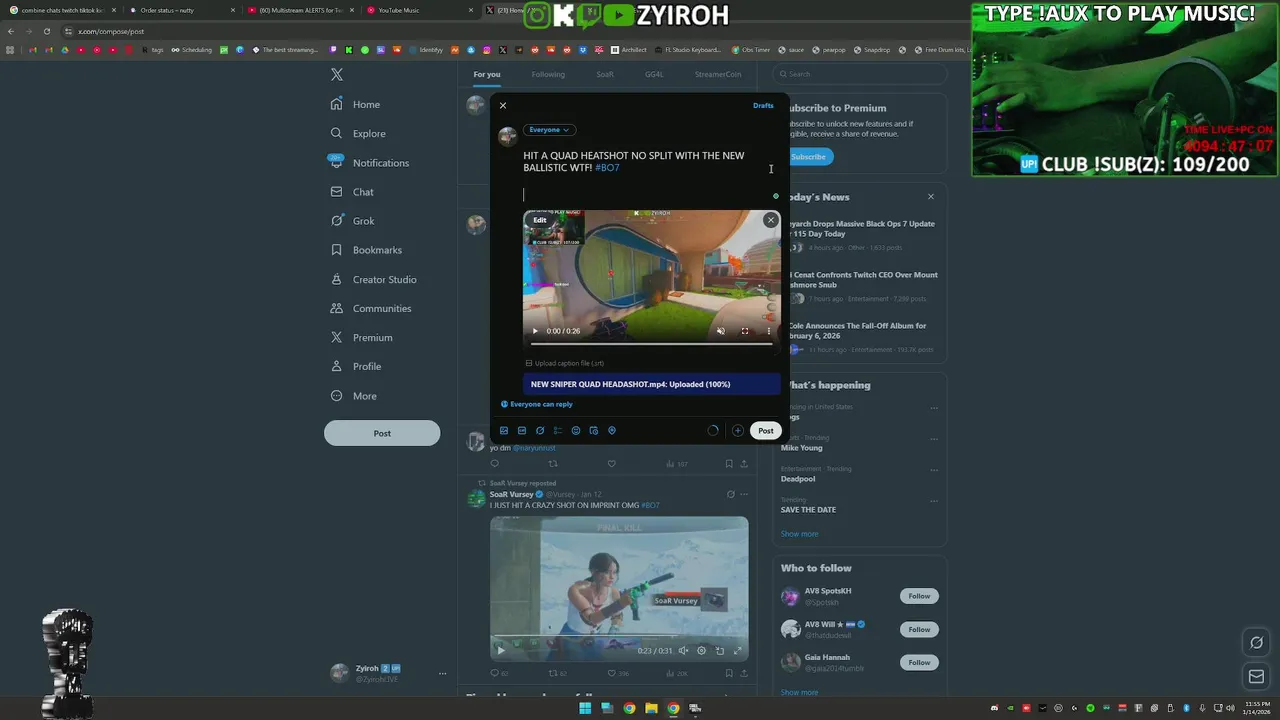Click Show more under What's happening
Image resolution: width=1280 pixels, height=720 pixels.
click(799, 534)
